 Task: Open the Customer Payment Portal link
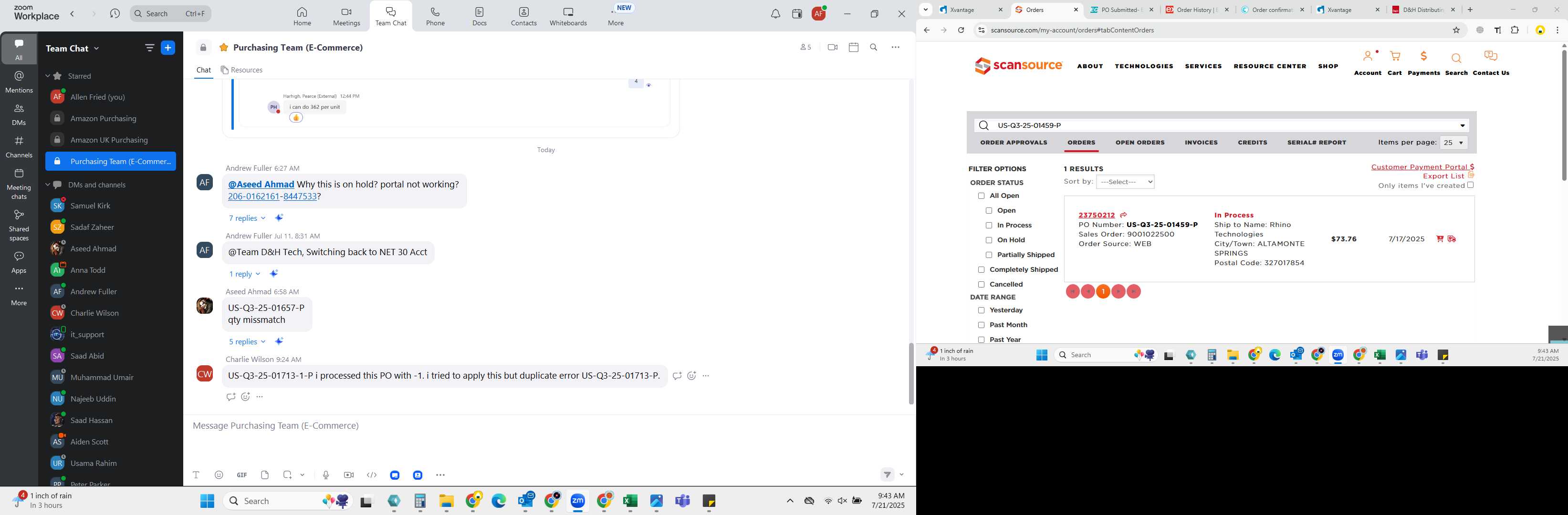click(x=1422, y=167)
